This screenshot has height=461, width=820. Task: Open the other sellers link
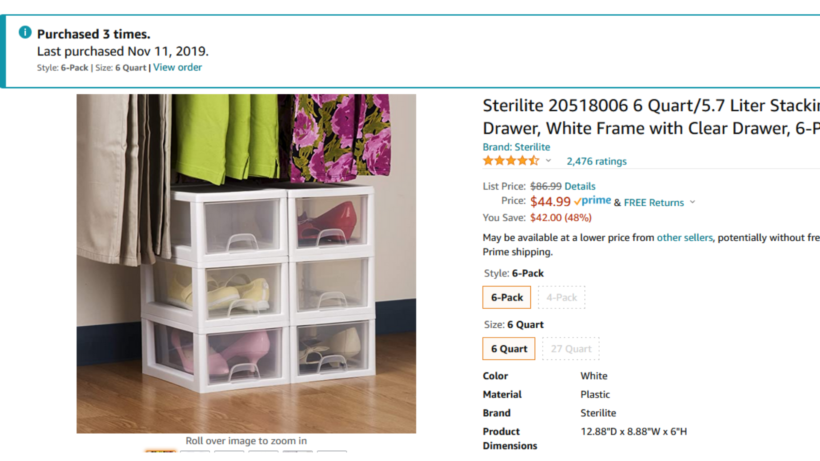(x=685, y=237)
